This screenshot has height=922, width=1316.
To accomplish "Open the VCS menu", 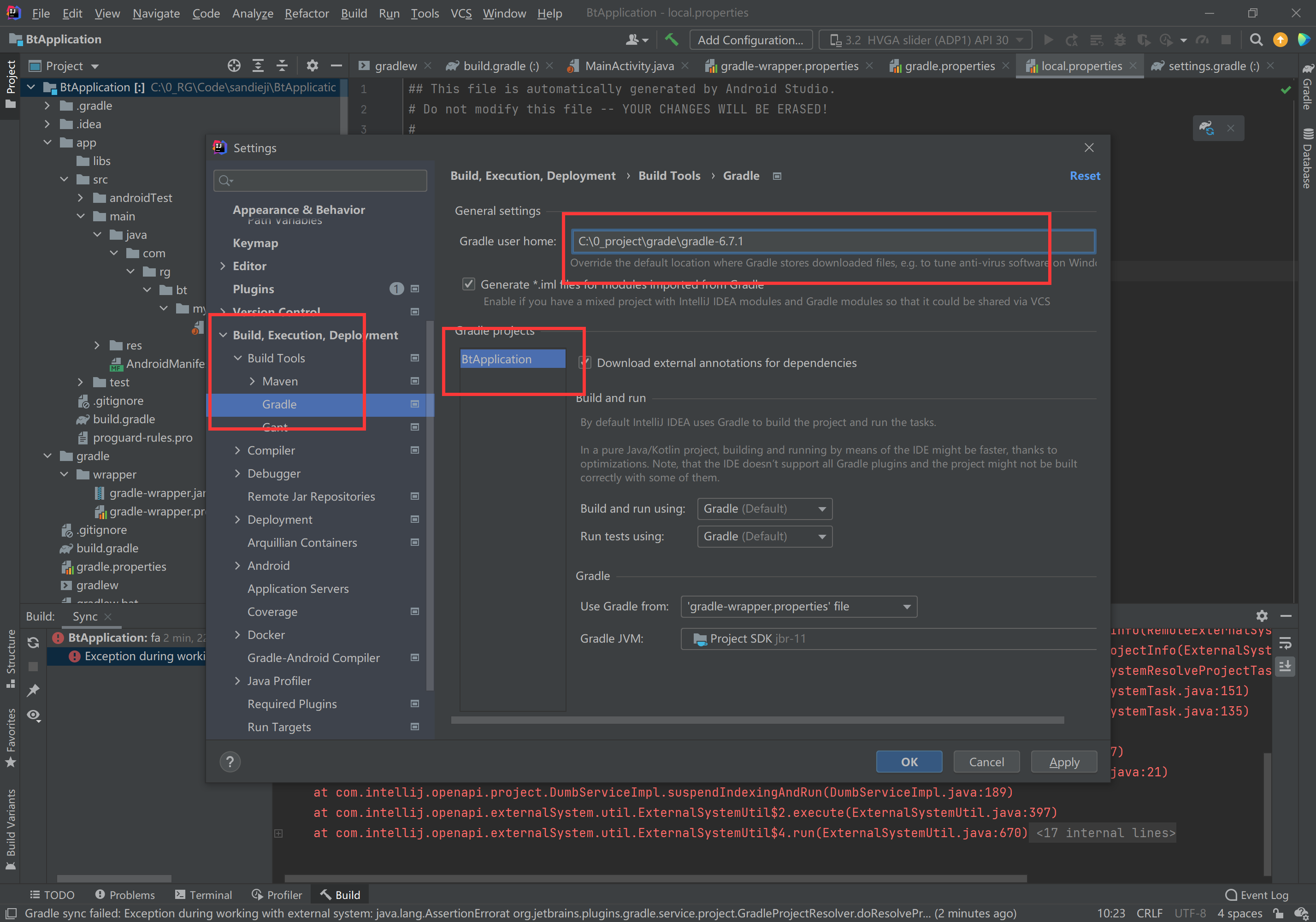I will point(461,13).
